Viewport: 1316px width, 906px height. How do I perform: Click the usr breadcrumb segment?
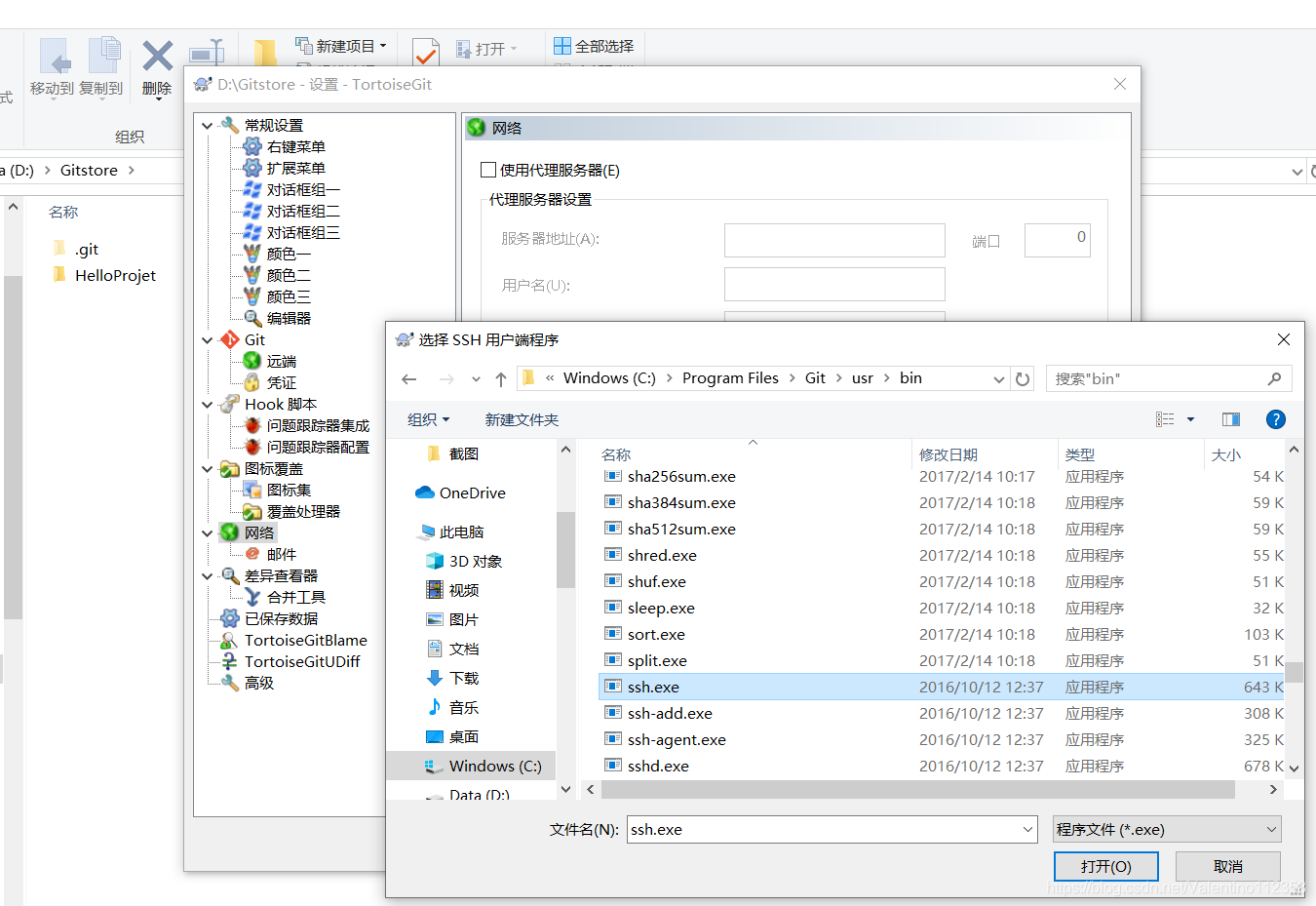(862, 378)
